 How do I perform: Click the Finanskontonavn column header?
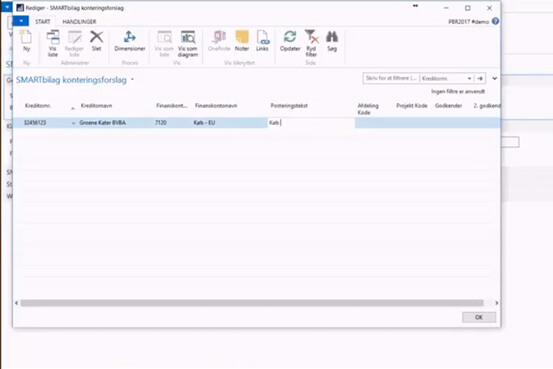[216, 105]
